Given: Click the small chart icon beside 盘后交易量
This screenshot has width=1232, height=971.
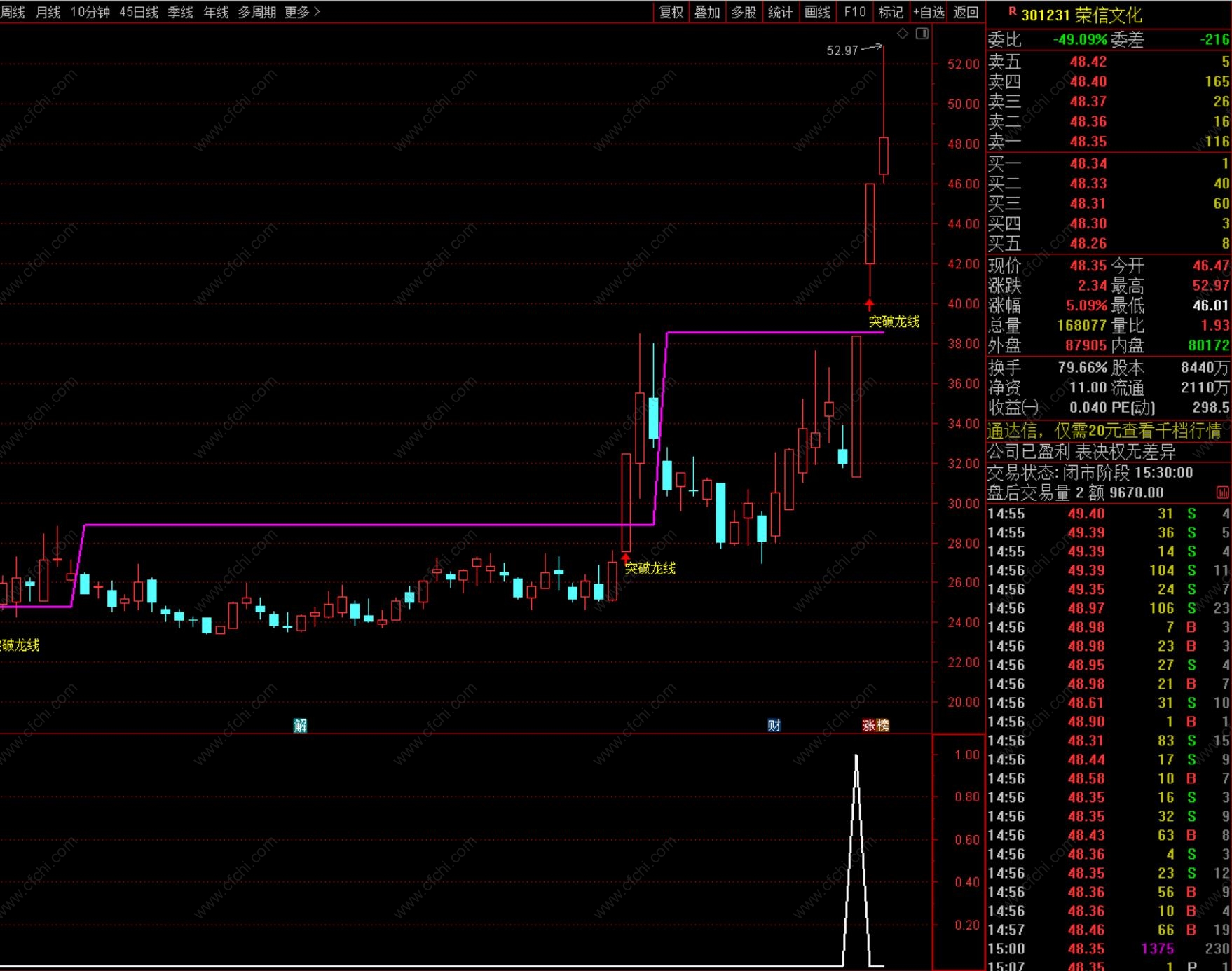Looking at the screenshot, I should [1223, 493].
